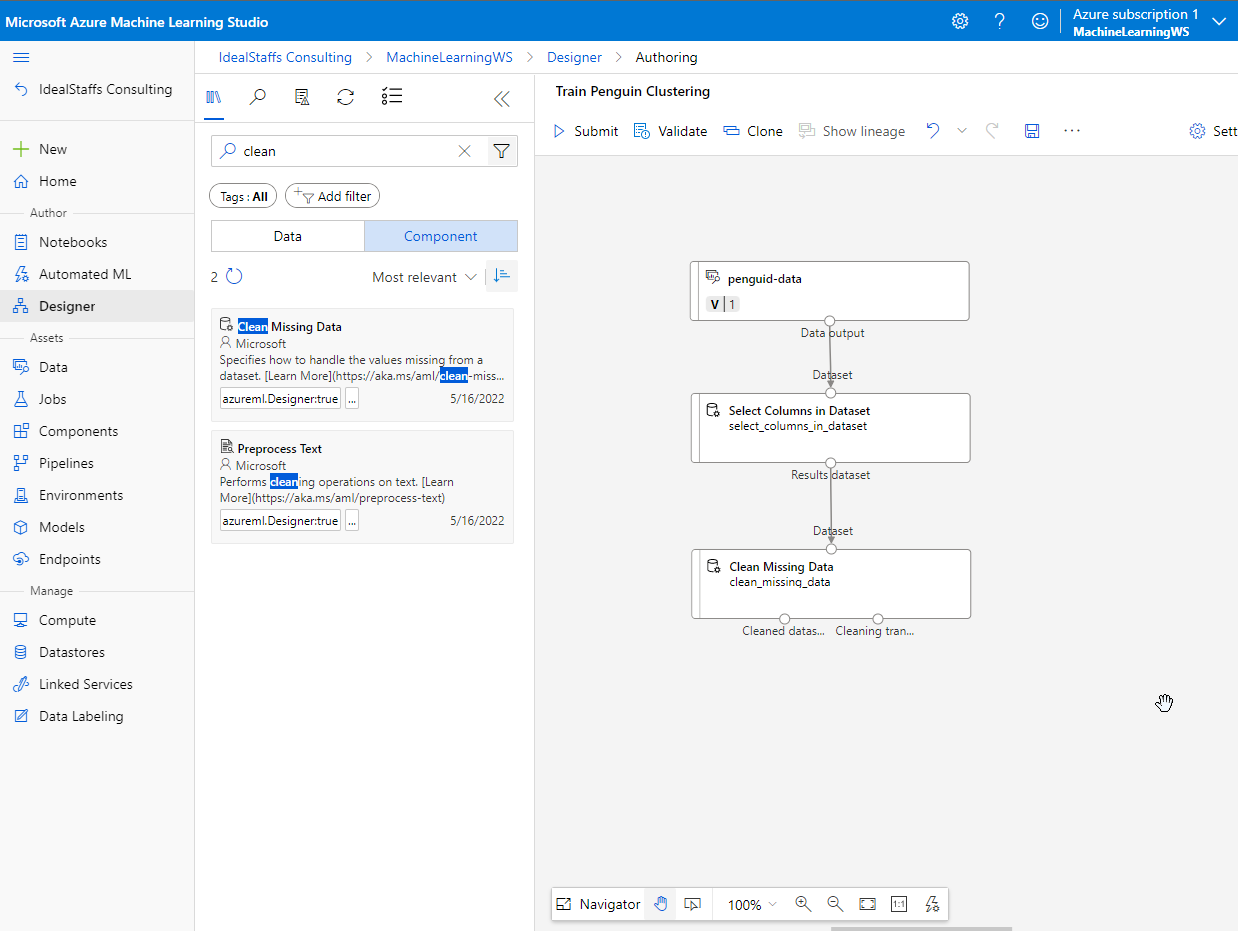The width and height of the screenshot is (1238, 931).
Task: Open Pipelines in the left navigation
Action: coord(66,463)
